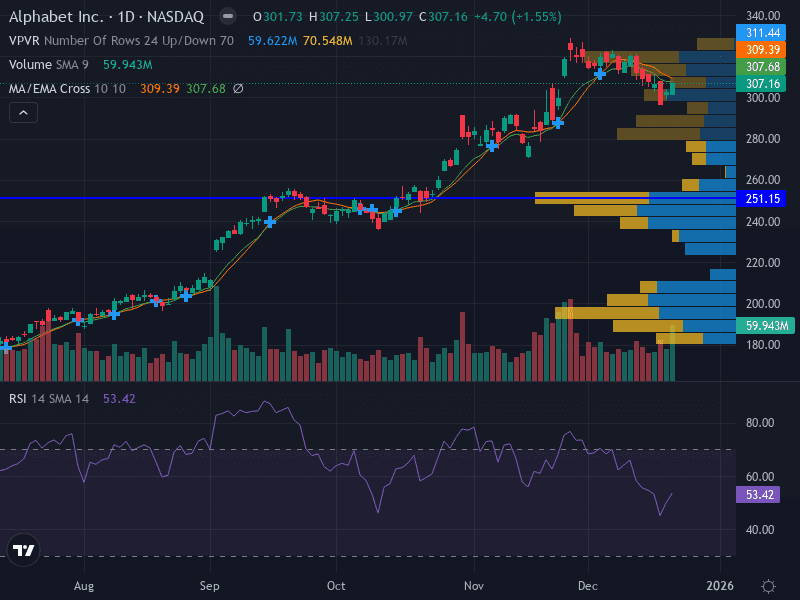Click the empty-set symbol after 307.68
Image resolution: width=800 pixels, height=600 pixels.
[x=238, y=89]
